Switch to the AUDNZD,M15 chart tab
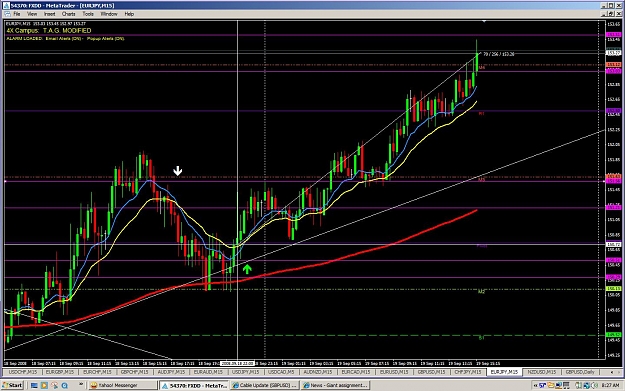The height and width of the screenshot is (391, 625). click(318, 372)
